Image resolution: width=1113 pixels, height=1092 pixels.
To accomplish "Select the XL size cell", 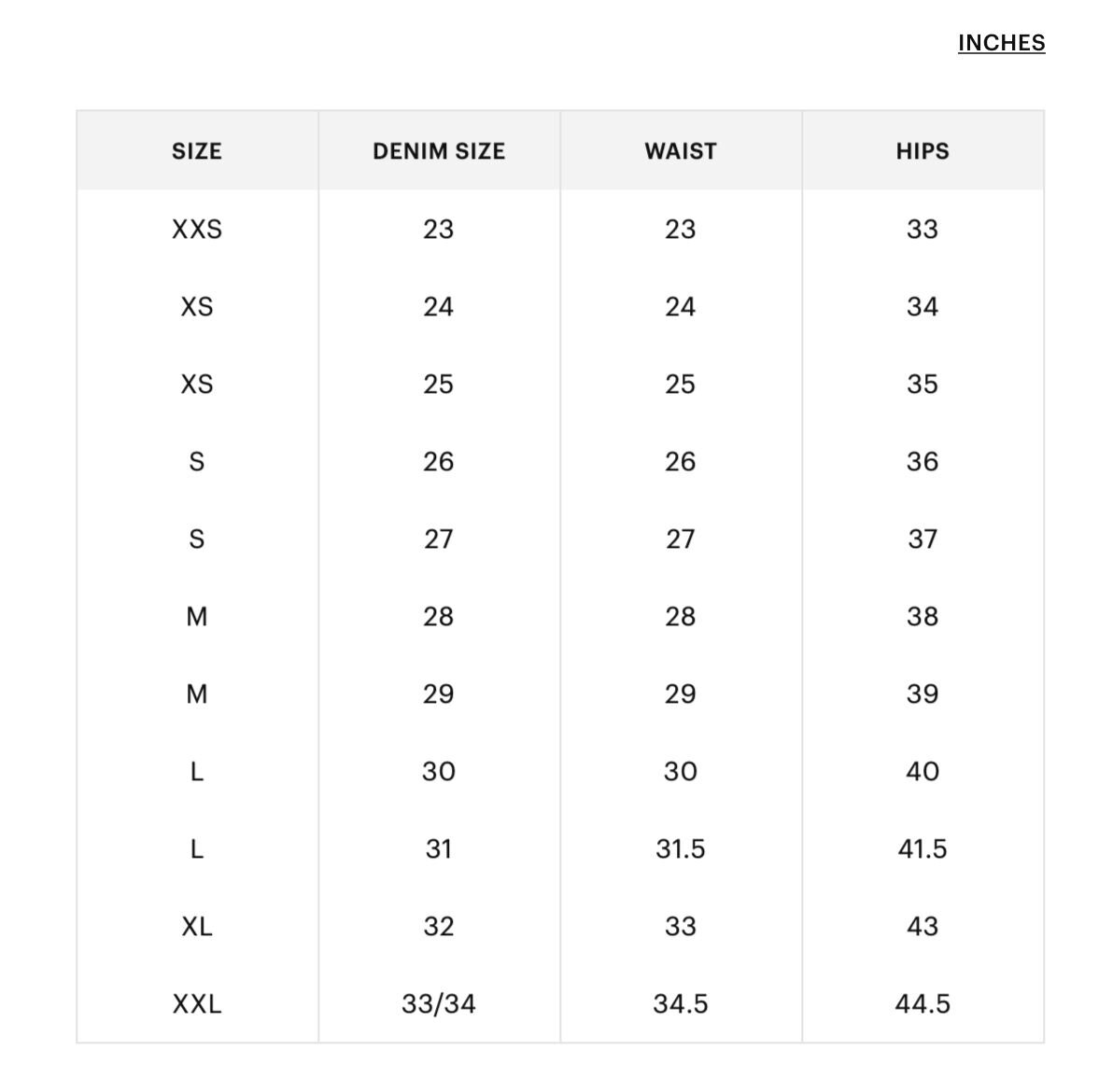I will (x=197, y=926).
